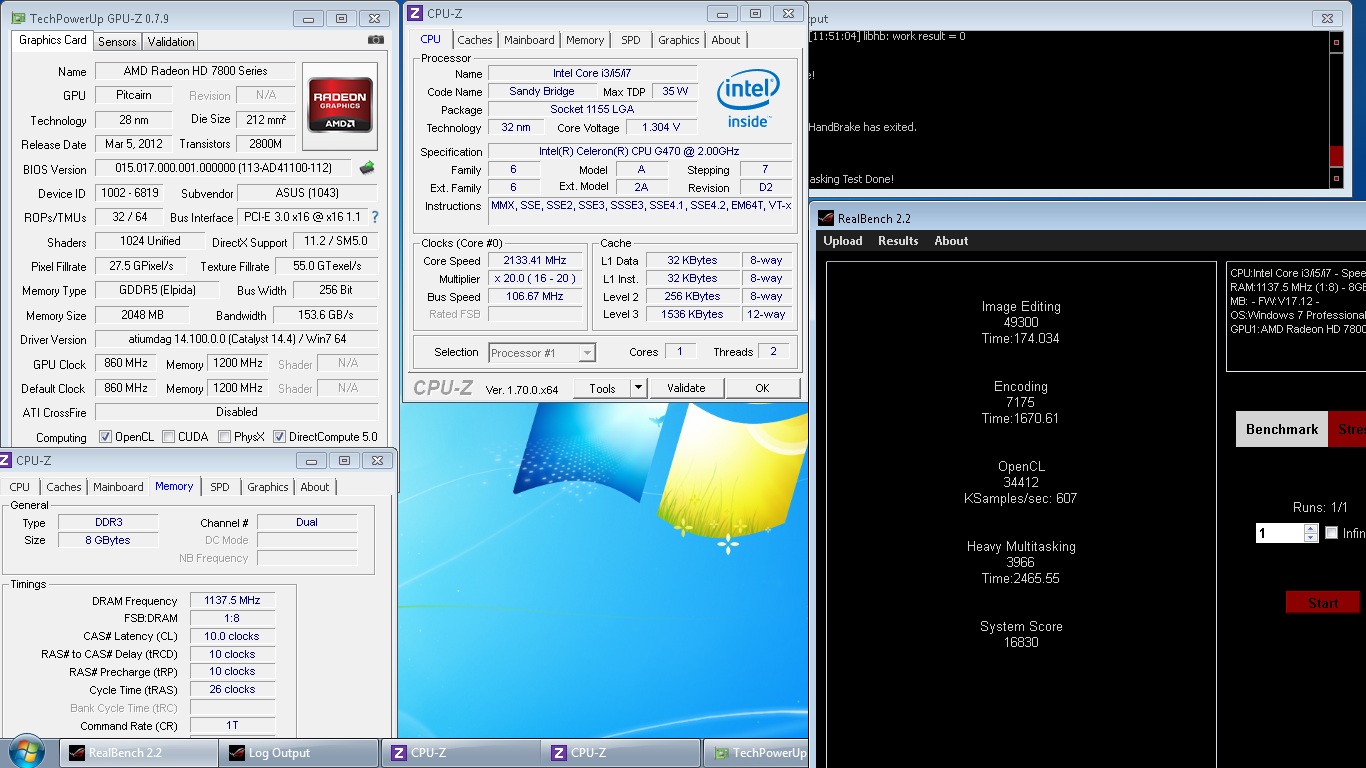Click the Driver Version atiumdag field

point(237,339)
